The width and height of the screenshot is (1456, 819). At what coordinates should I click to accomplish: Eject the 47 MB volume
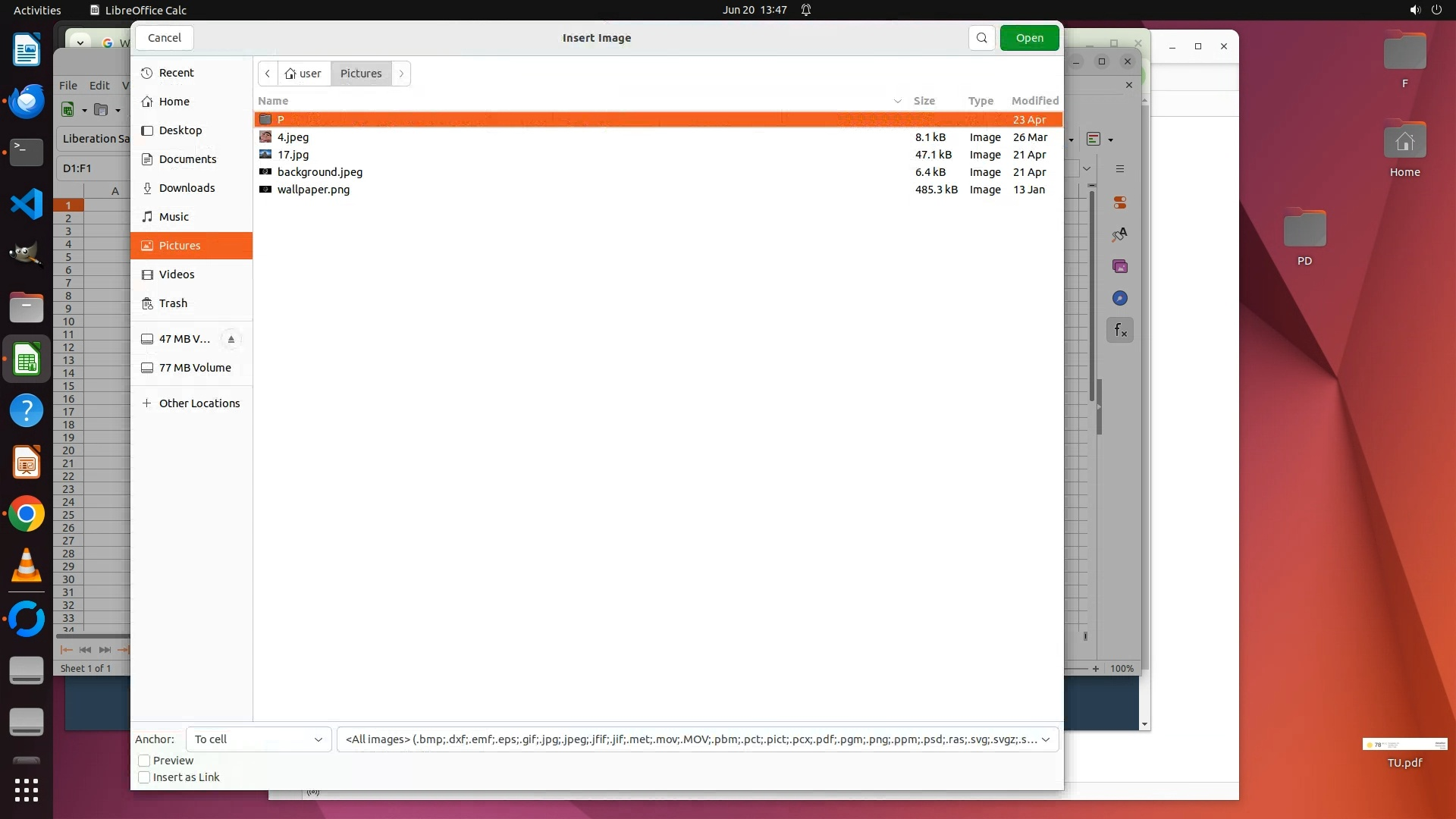(x=231, y=339)
